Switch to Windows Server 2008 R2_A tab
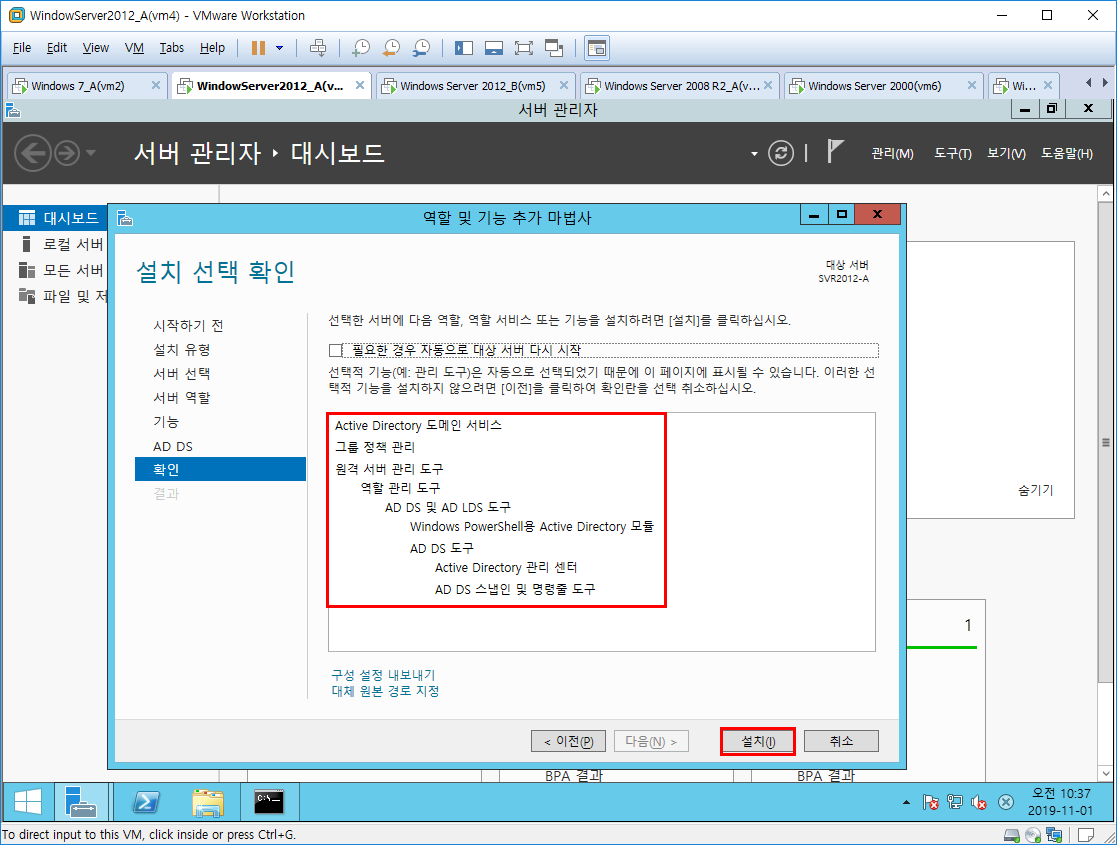Image resolution: width=1117 pixels, height=845 pixels. pos(682,85)
